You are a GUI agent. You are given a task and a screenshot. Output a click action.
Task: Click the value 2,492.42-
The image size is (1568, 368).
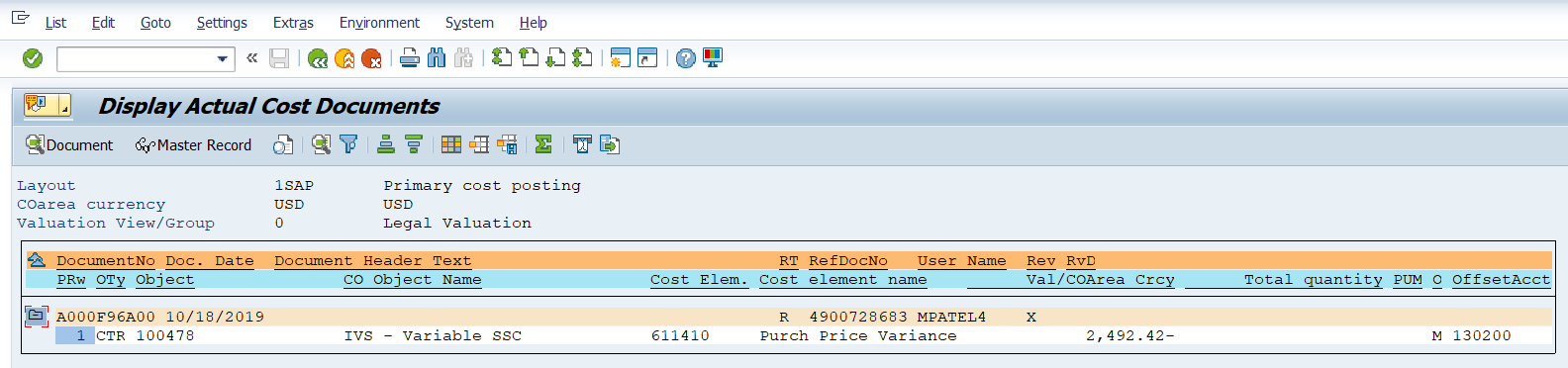[x=1130, y=336]
